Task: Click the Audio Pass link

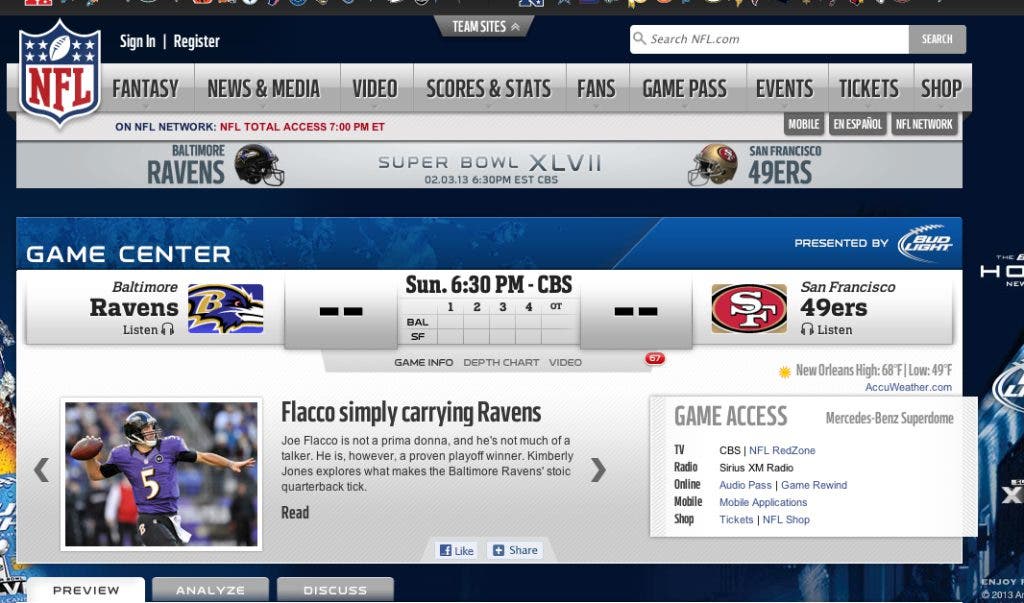Action: tap(745, 485)
